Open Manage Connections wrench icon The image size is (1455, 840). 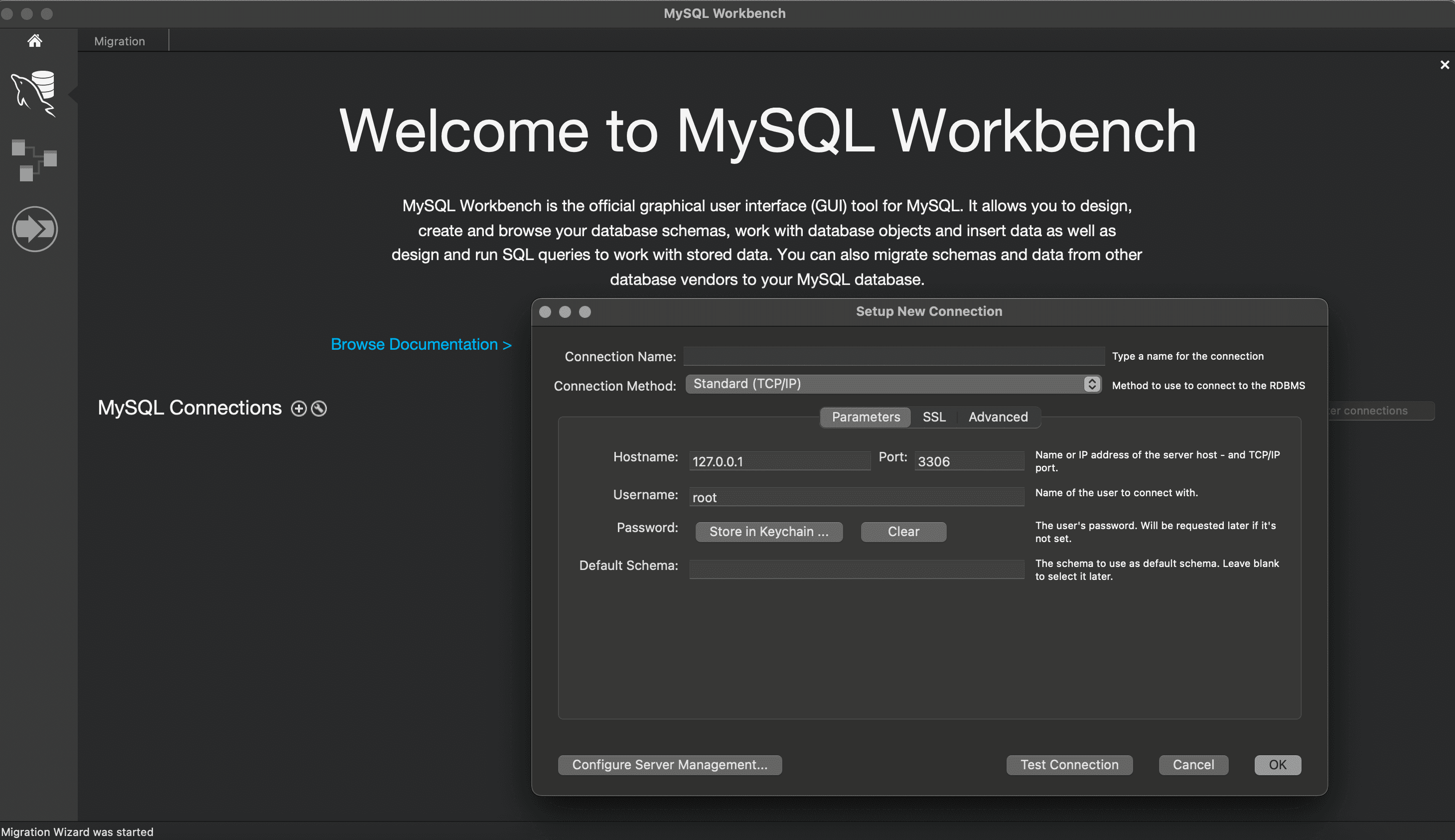click(x=319, y=409)
